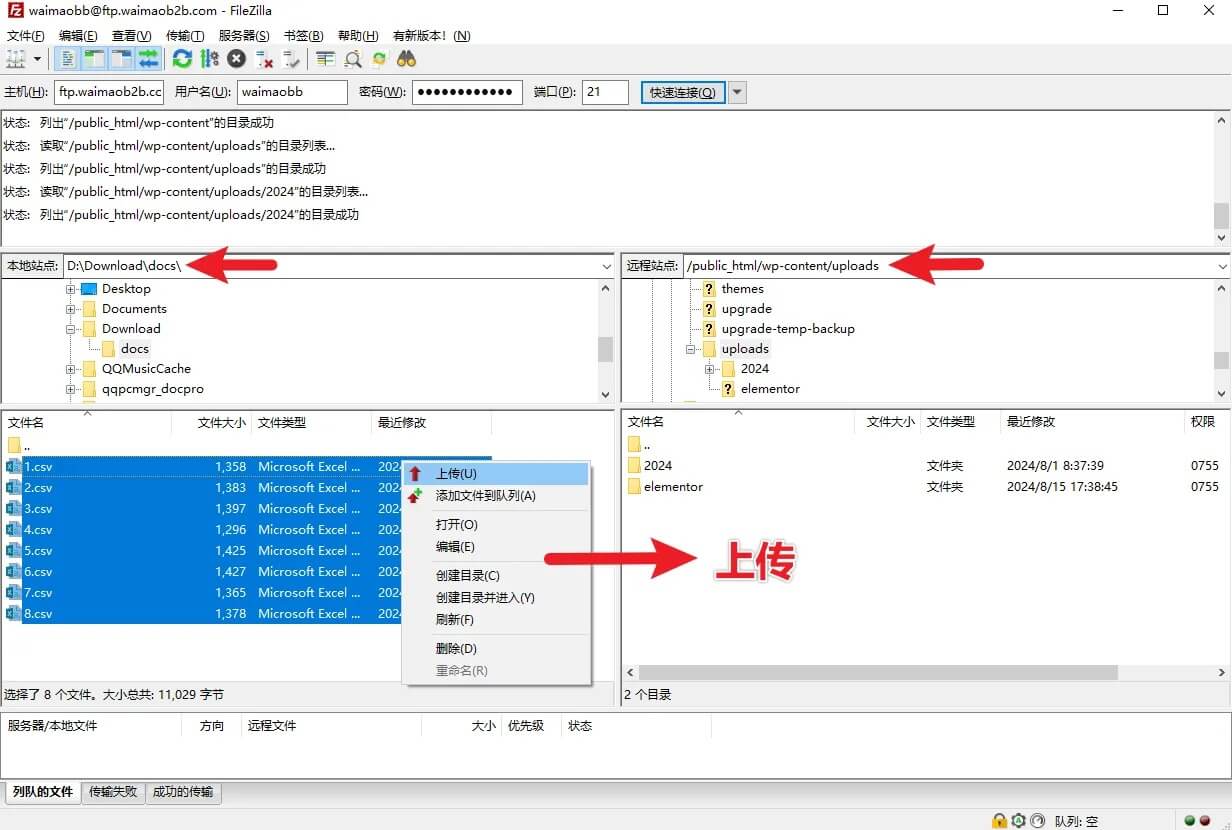Image resolution: width=1232 pixels, height=830 pixels.
Task: Select remote 2024 folder in file list
Action: (658, 466)
